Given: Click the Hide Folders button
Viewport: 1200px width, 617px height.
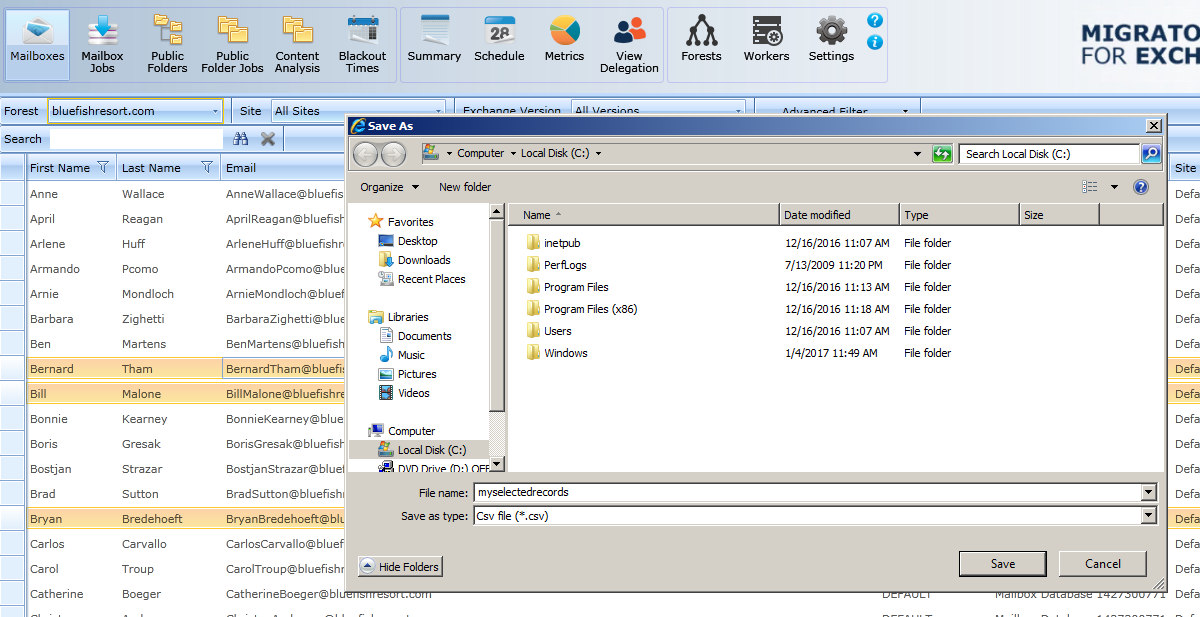Looking at the screenshot, I should (400, 567).
